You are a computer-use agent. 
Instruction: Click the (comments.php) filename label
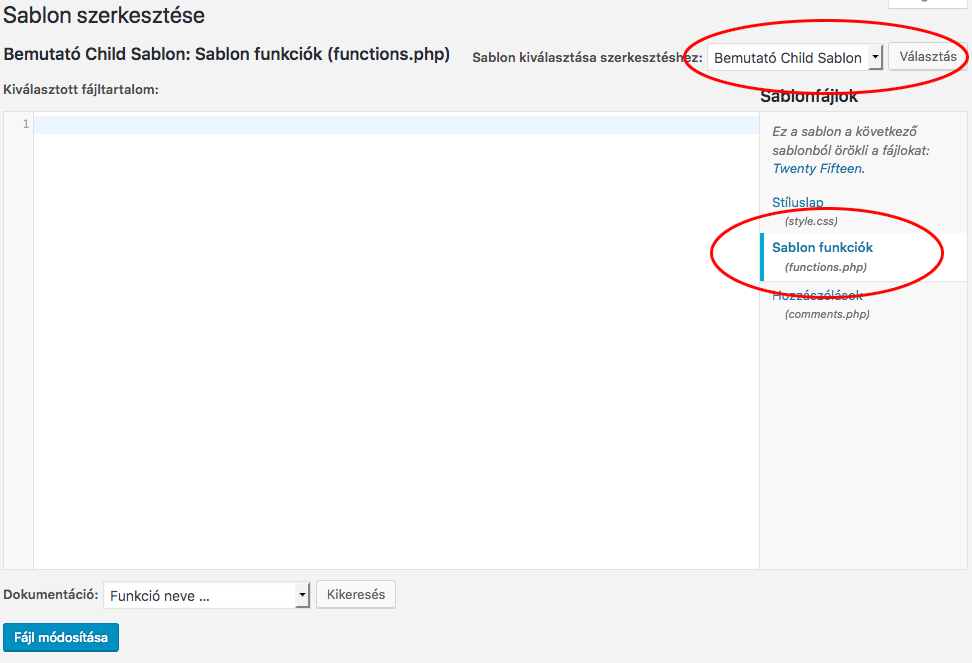click(827, 314)
